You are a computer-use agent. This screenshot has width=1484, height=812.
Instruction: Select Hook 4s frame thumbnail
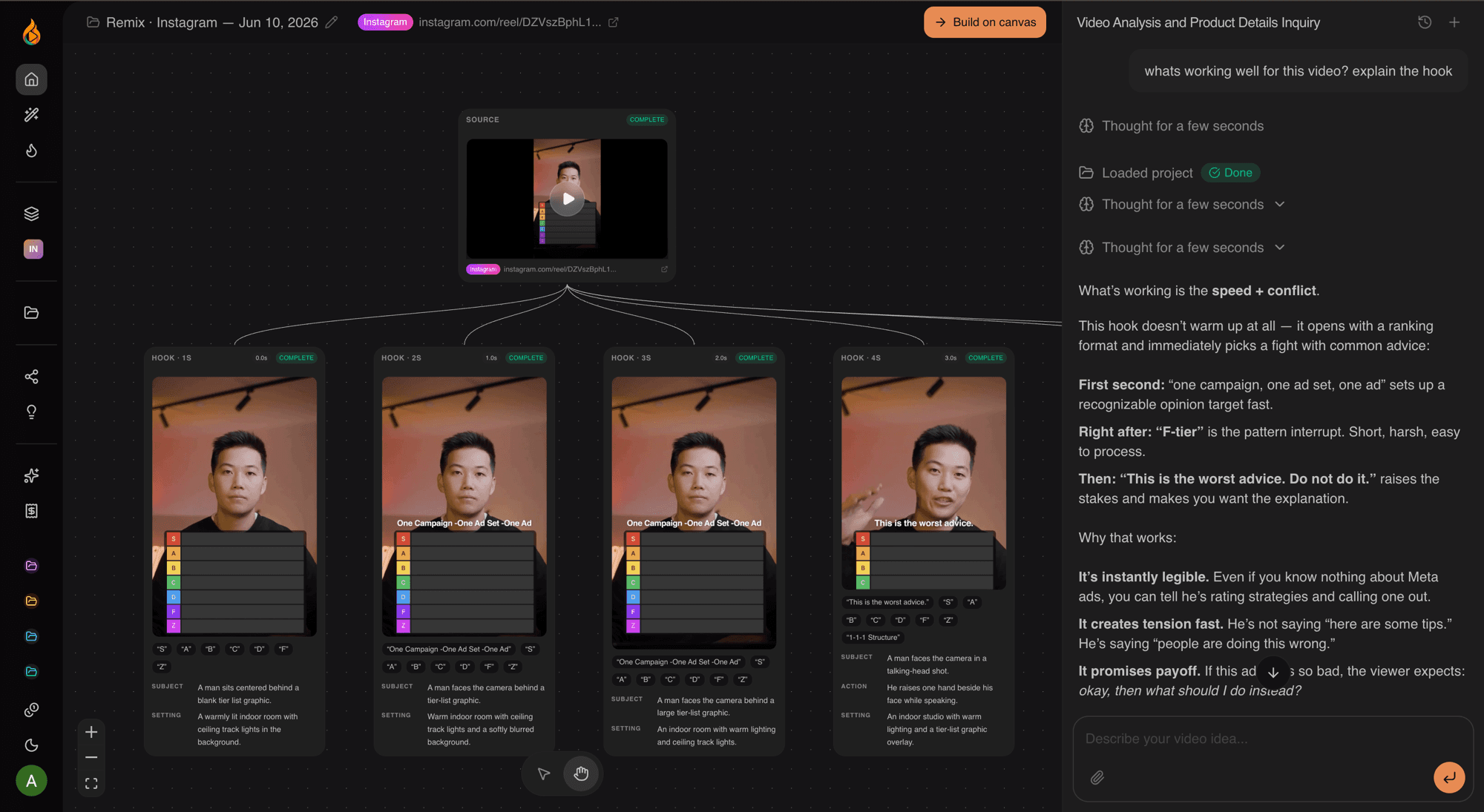(x=924, y=483)
